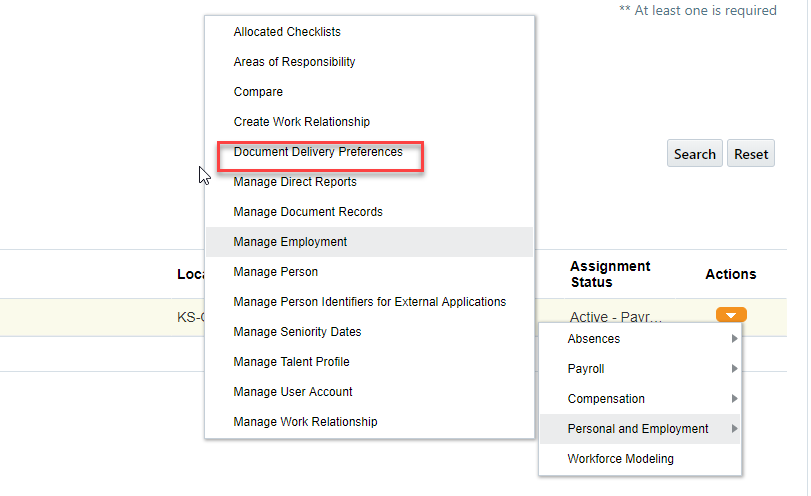Select Manage Person menu item
The image size is (811, 496).
(x=276, y=272)
